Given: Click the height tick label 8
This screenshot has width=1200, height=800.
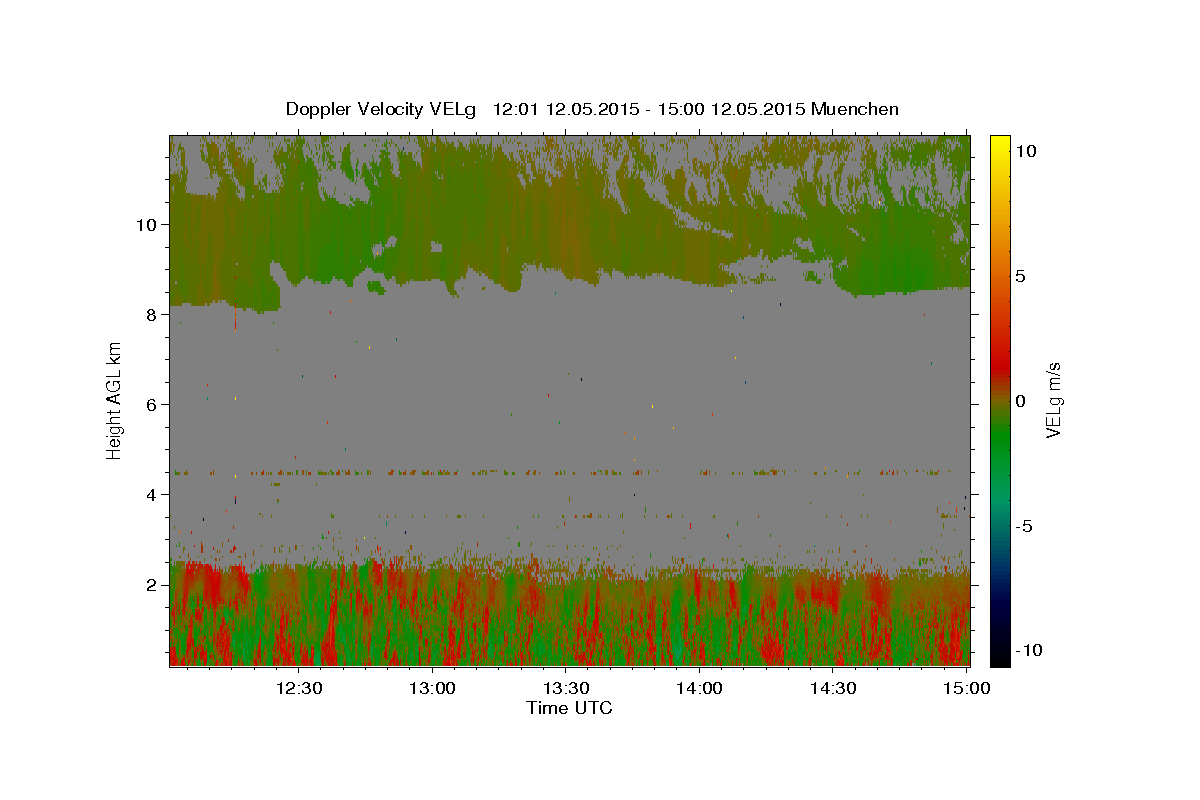Looking at the screenshot, I should click(x=152, y=315).
